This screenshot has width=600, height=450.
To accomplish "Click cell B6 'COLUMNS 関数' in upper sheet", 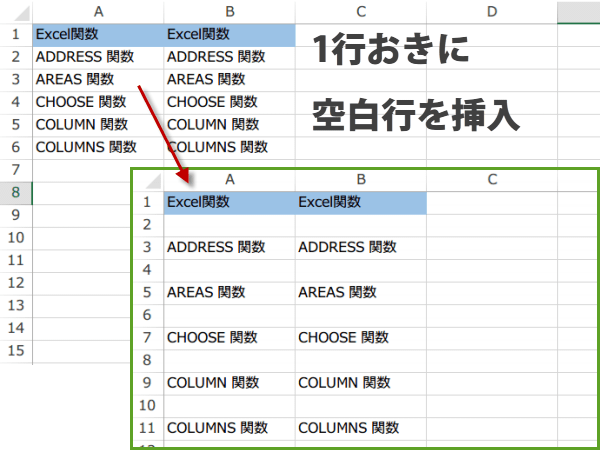I will click(230, 148).
